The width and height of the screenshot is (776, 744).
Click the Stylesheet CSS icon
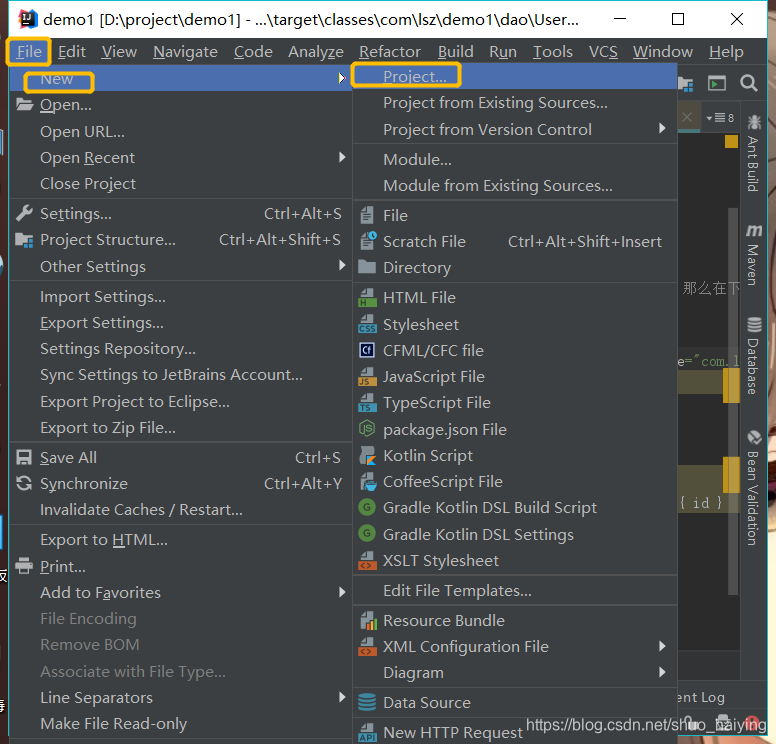pyautogui.click(x=367, y=324)
